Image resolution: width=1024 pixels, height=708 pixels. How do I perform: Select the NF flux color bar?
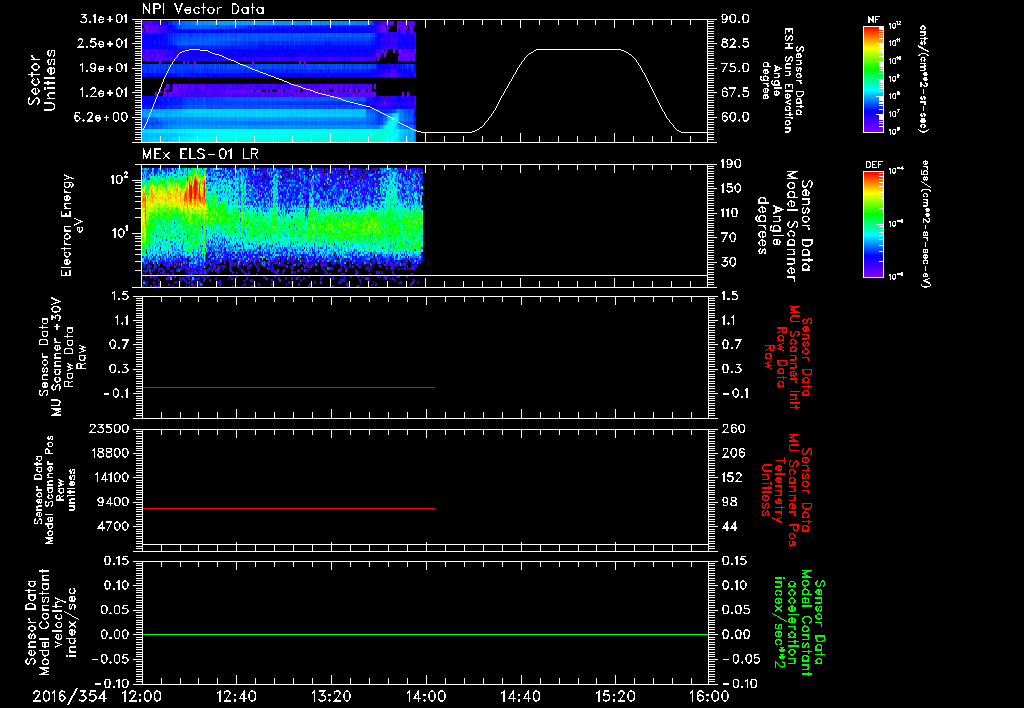click(873, 78)
